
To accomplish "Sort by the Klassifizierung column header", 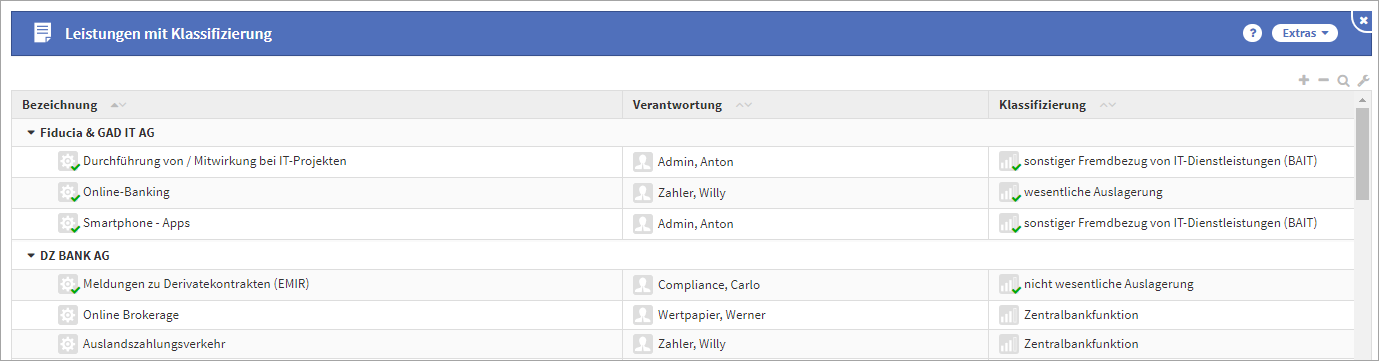I will [x=1042, y=105].
